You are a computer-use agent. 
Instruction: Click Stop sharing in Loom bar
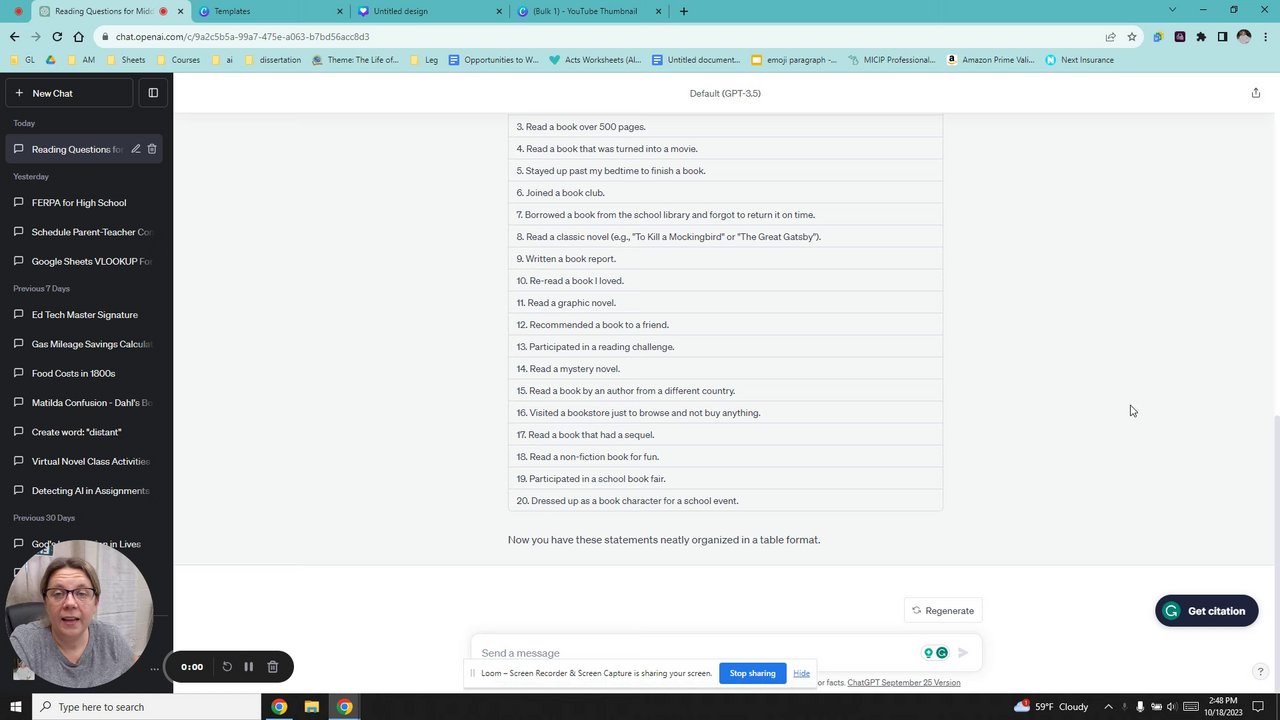pos(752,673)
